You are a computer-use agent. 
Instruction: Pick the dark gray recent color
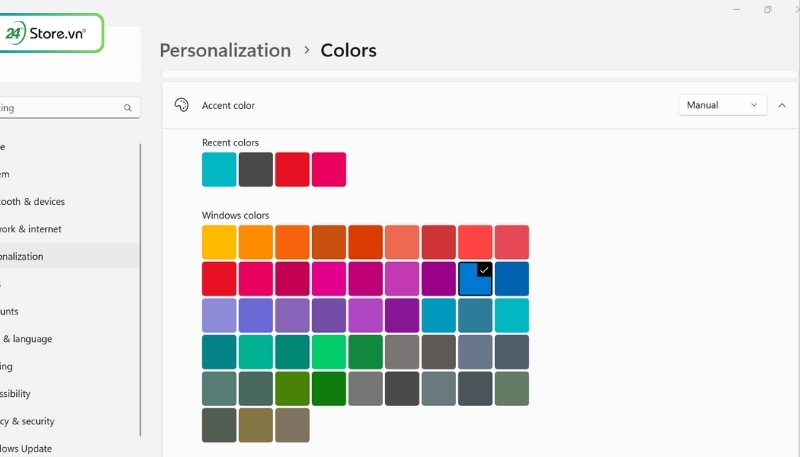click(x=256, y=169)
